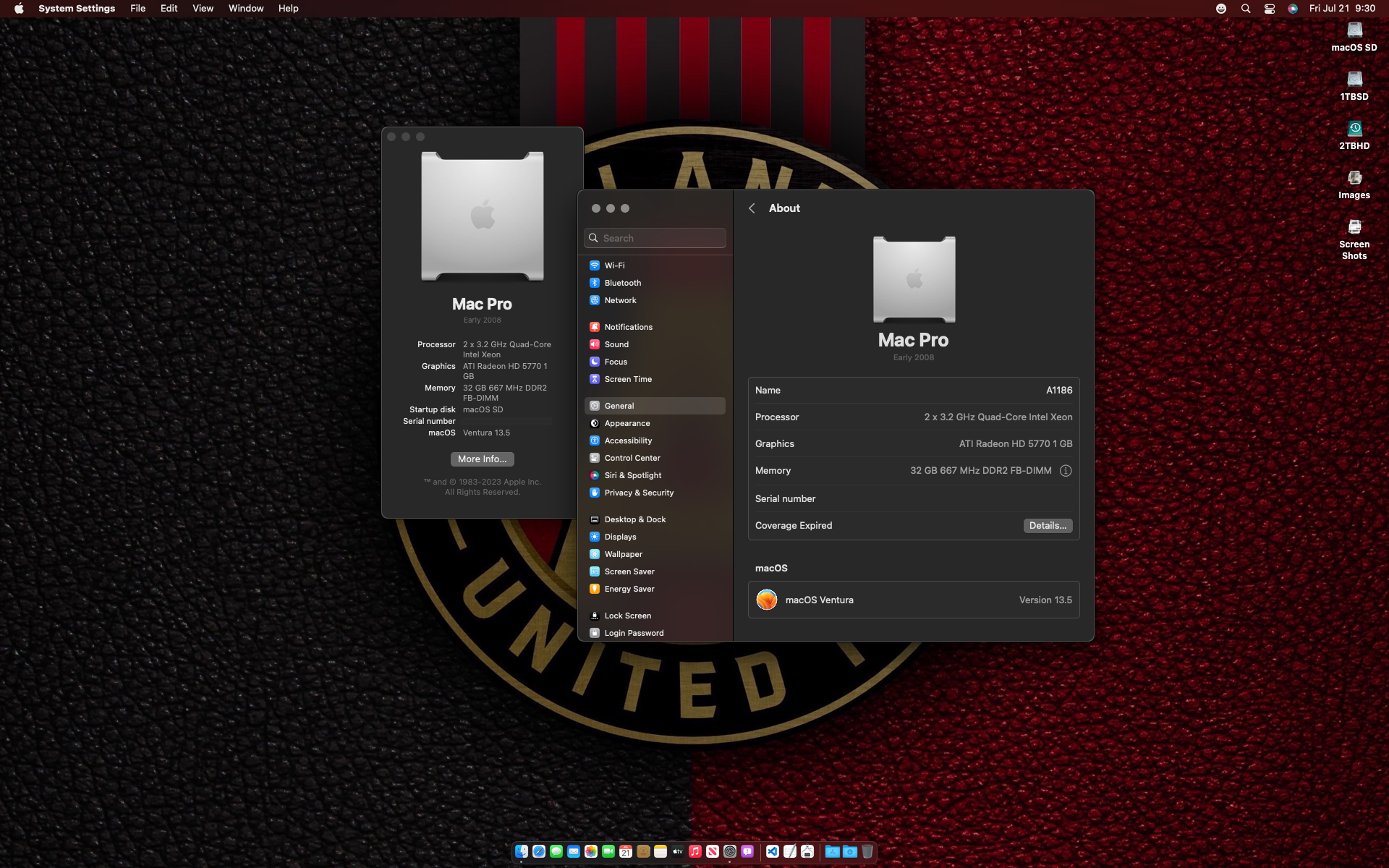Select Displays in settings sidebar
Viewport: 1389px width, 868px height.
(x=620, y=537)
